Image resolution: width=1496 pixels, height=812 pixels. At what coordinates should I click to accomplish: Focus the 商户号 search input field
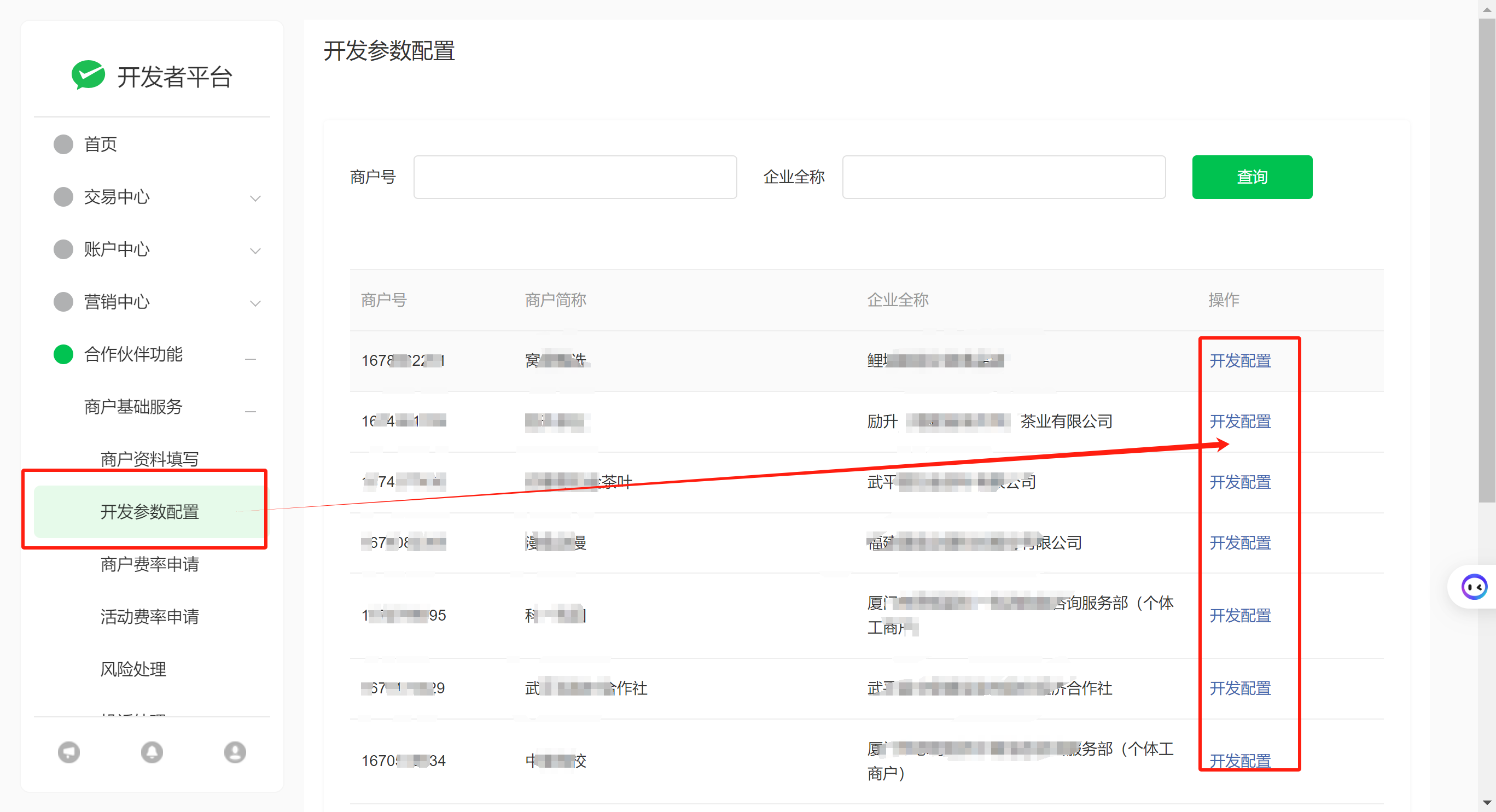(x=575, y=177)
